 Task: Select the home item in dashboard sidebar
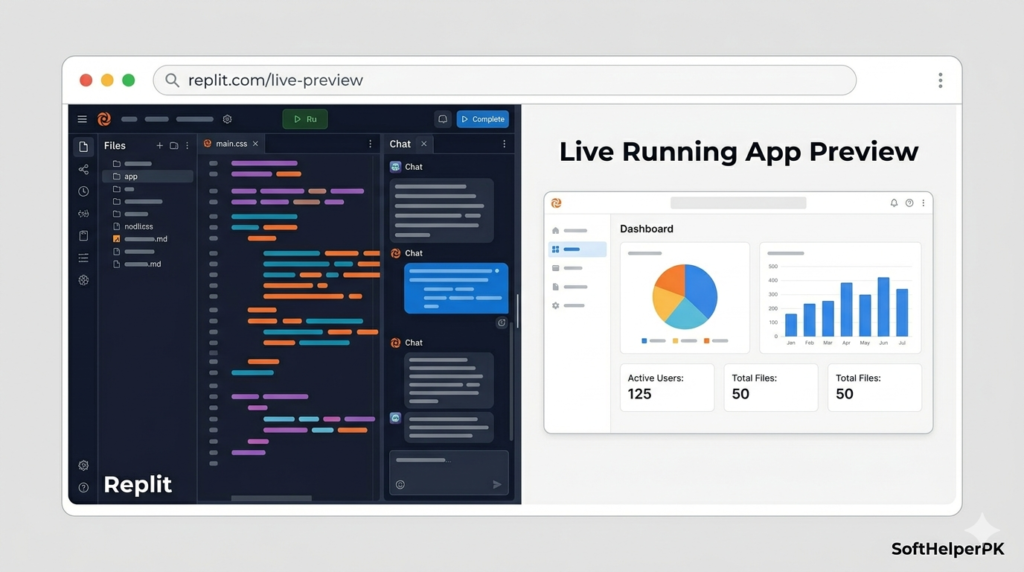click(x=570, y=230)
